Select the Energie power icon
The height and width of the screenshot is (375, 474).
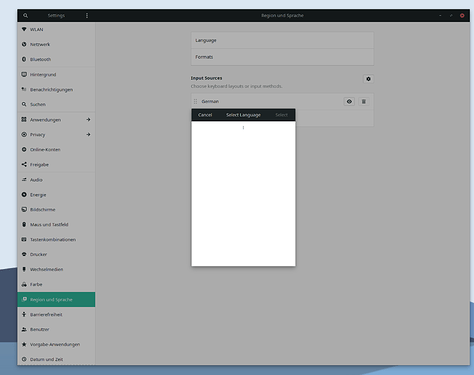[x=24, y=194]
